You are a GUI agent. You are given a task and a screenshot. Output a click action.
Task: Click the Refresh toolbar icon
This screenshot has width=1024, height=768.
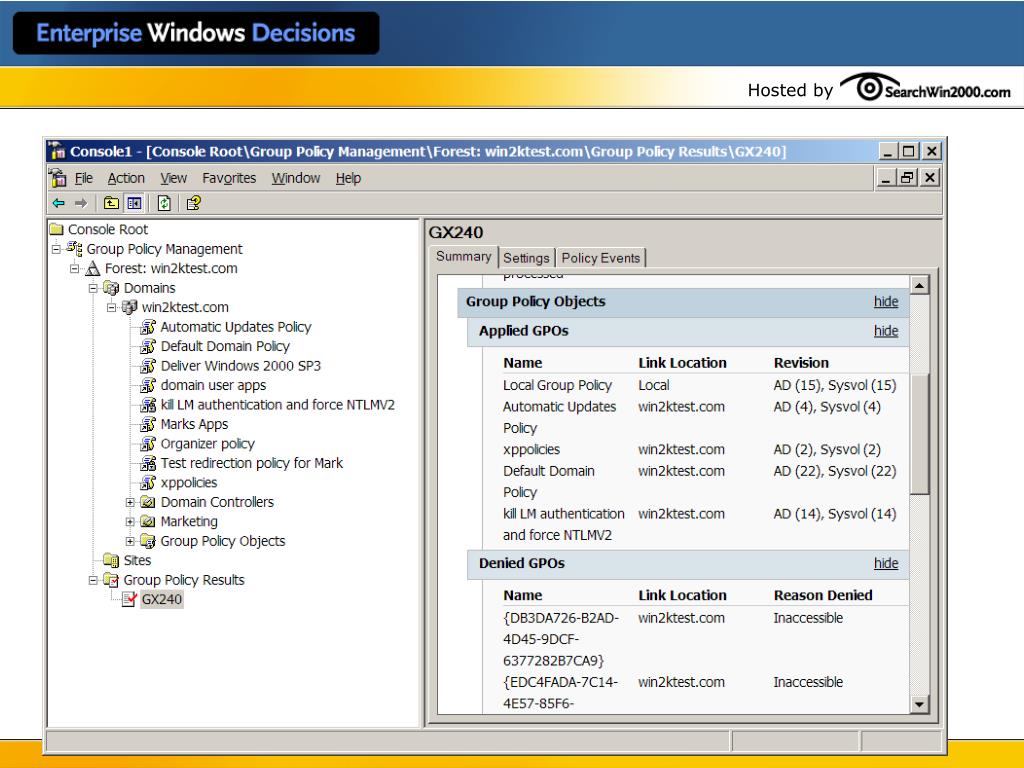coord(164,203)
